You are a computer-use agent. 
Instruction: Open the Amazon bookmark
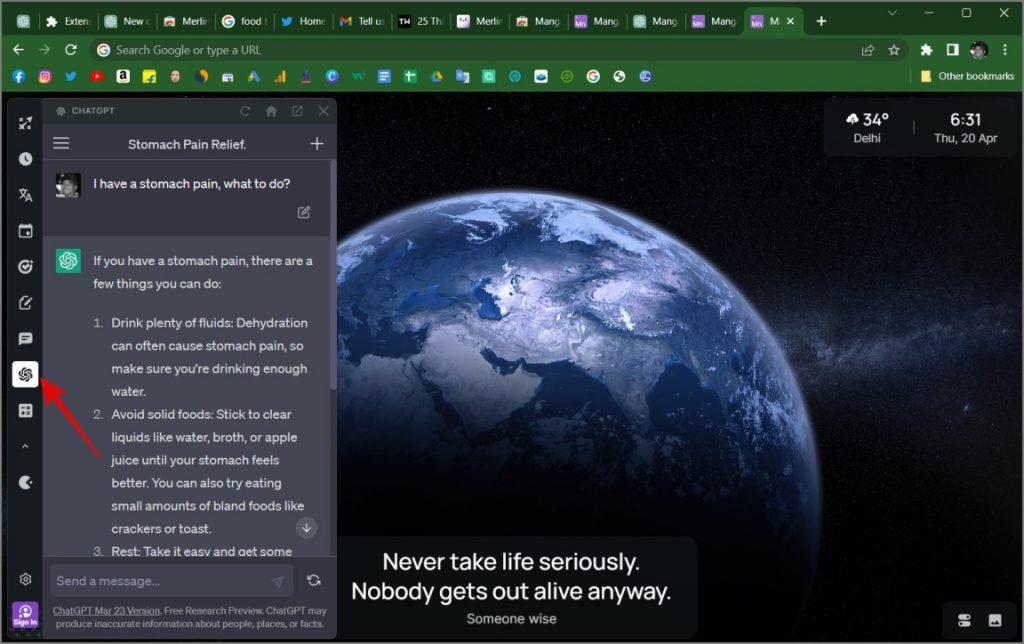point(123,76)
